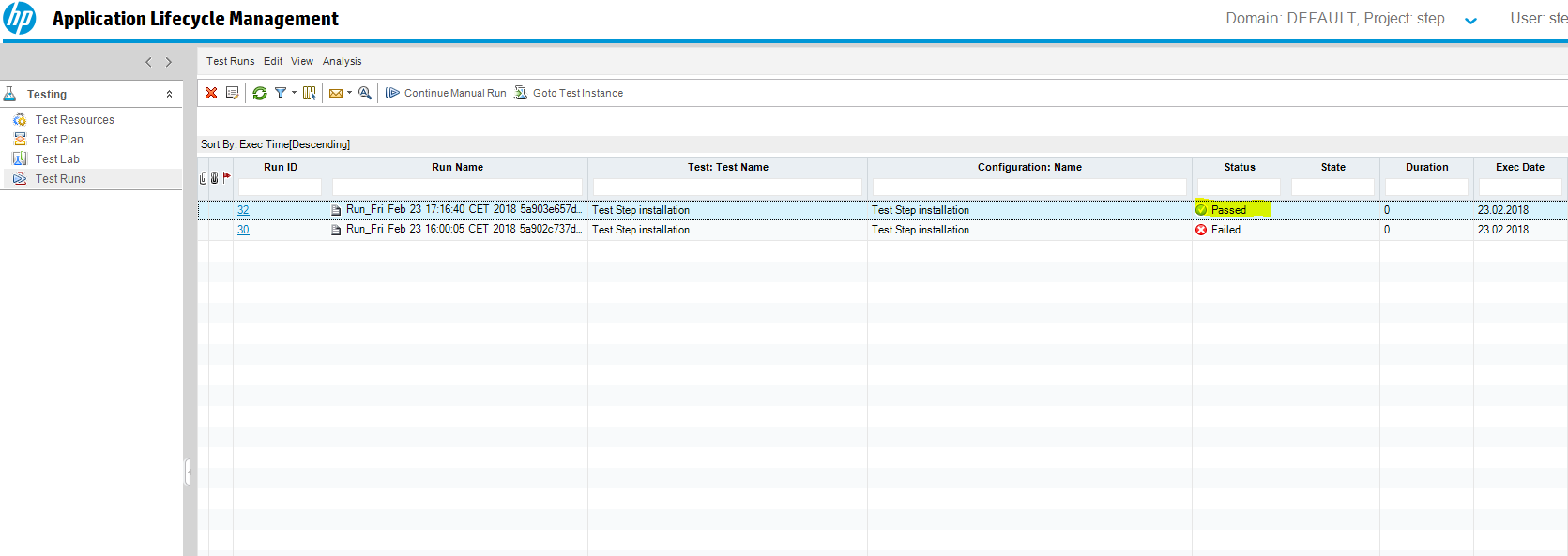The height and width of the screenshot is (556, 1568).
Task: Collapse the Testing section chevron
Action: point(169,95)
